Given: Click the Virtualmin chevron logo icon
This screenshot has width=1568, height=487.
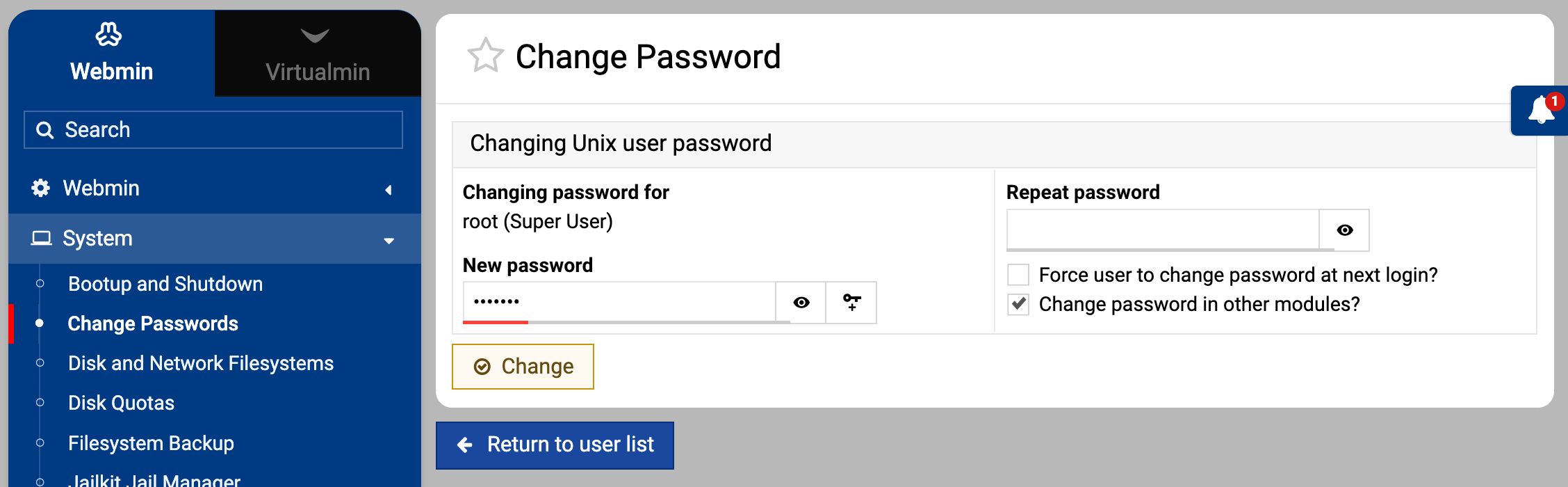Looking at the screenshot, I should (x=315, y=35).
